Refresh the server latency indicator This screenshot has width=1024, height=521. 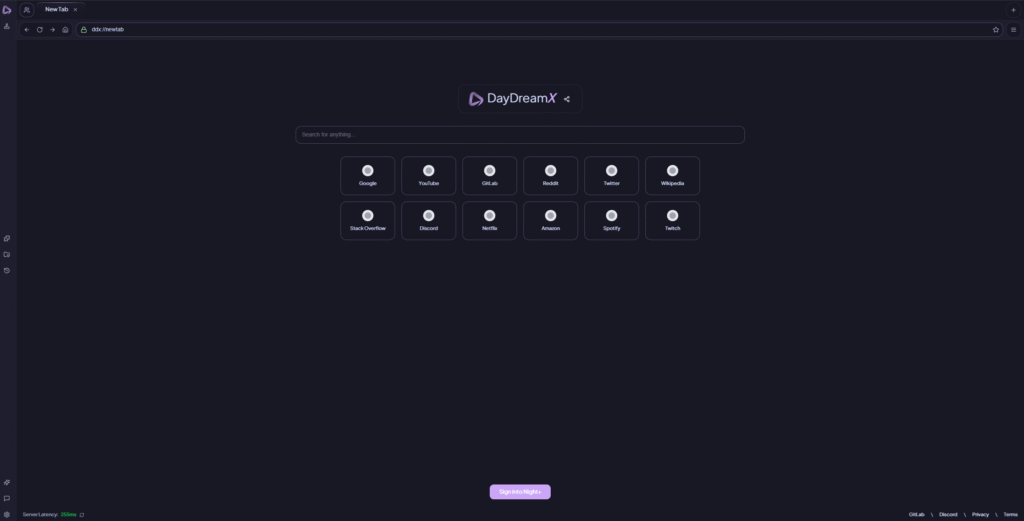(82, 515)
